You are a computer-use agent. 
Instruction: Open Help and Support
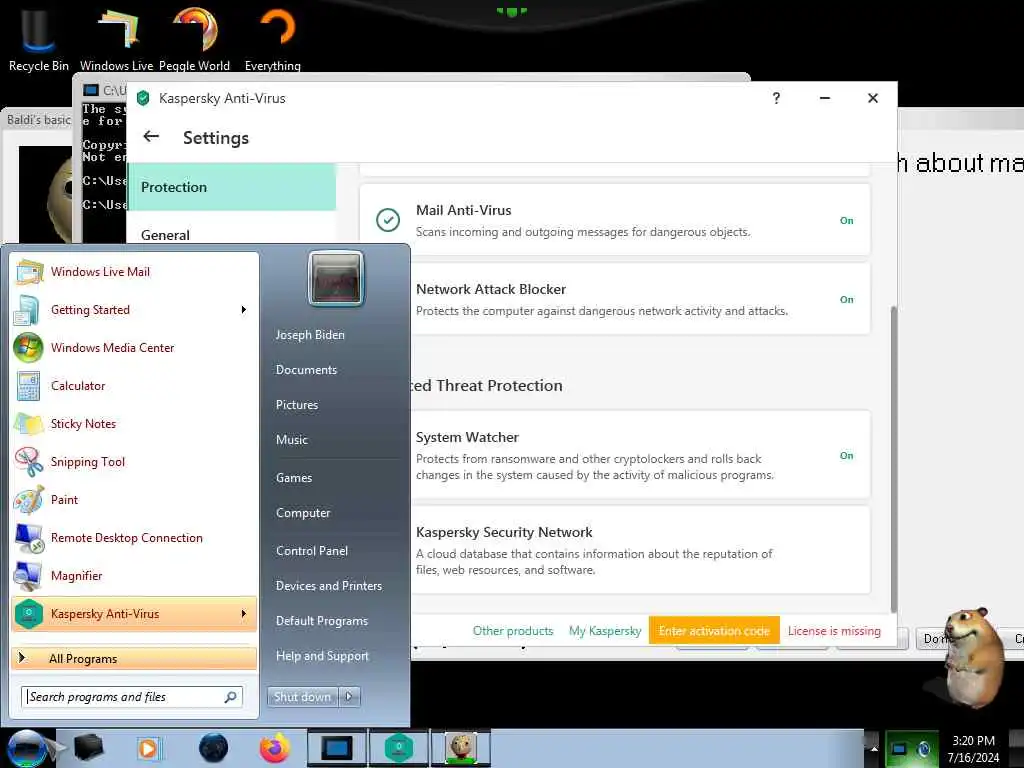(322, 656)
